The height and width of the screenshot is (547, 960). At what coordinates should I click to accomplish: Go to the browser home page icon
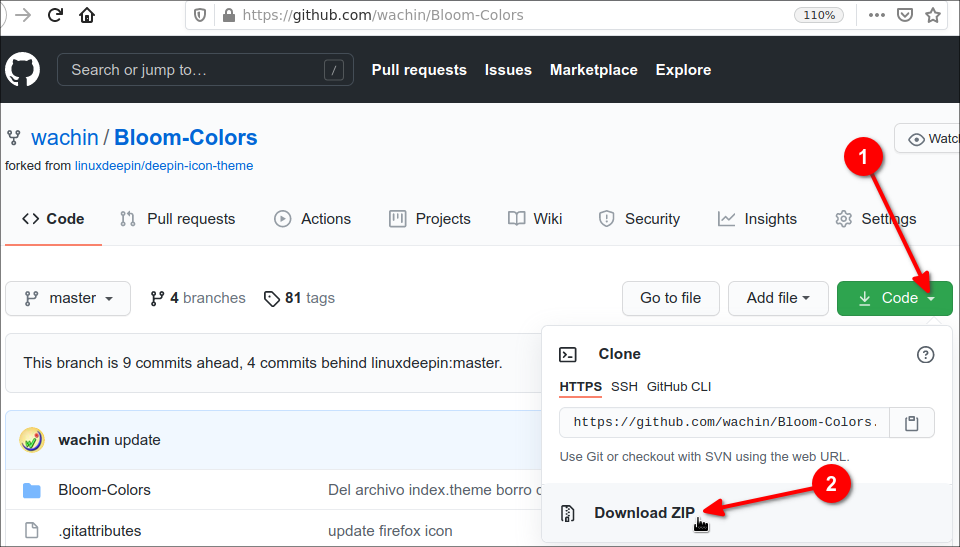pos(87,15)
